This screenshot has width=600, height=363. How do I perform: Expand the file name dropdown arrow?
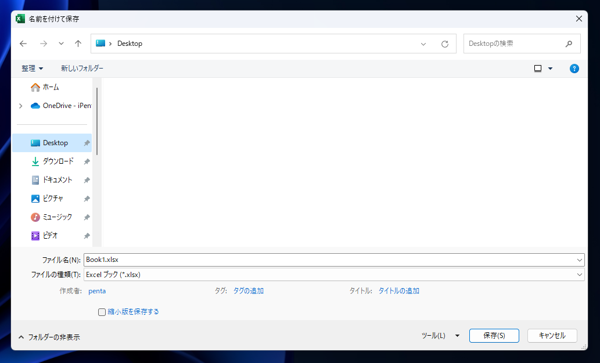point(579,260)
